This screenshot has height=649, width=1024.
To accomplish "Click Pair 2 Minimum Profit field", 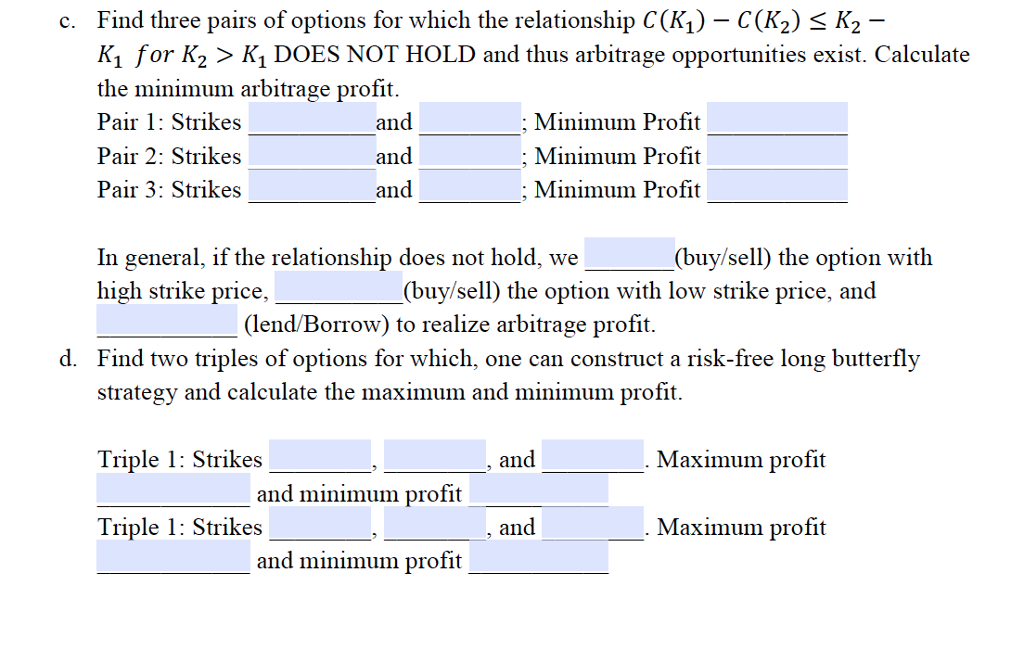I will [x=777, y=153].
